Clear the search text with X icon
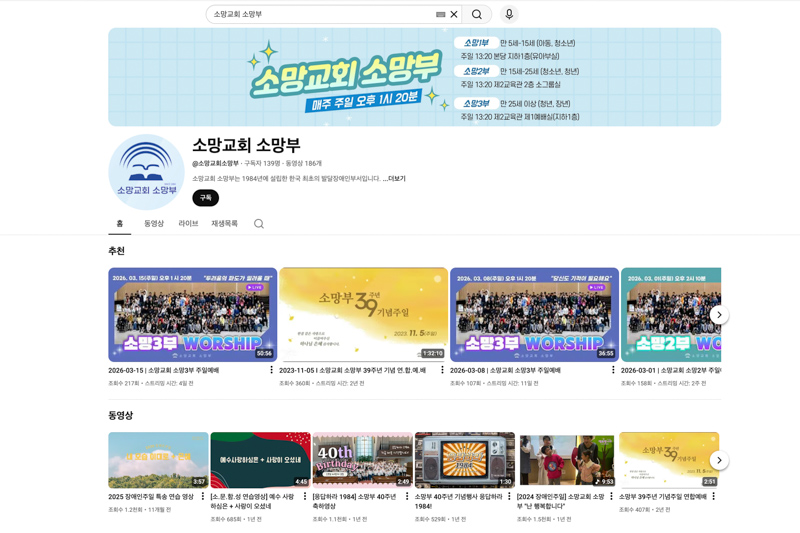Image resolution: width=800 pixels, height=533 pixels. tap(454, 14)
